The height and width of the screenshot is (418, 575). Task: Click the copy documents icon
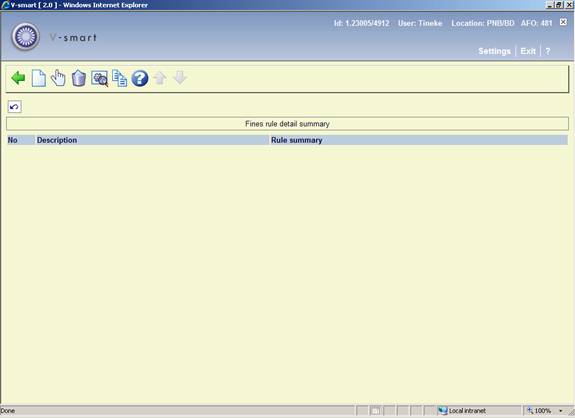click(x=120, y=78)
